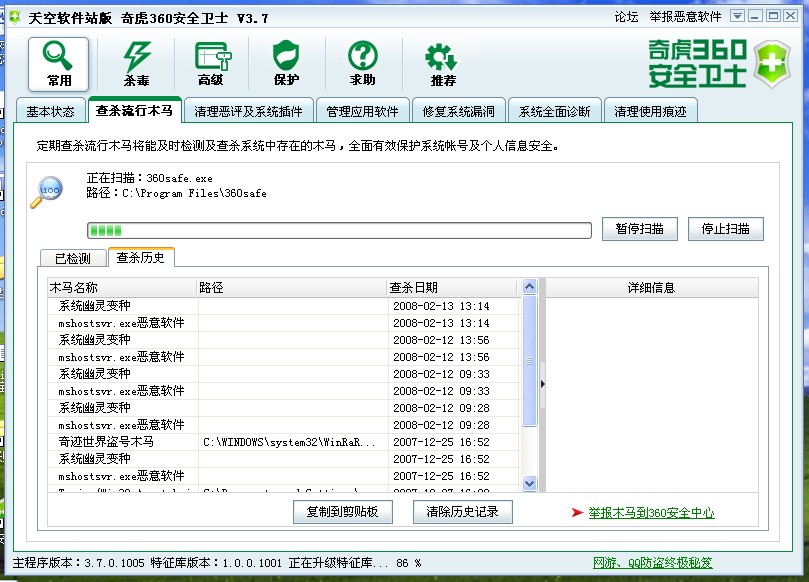Click the history list scroll-up arrow
This screenshot has height=582, width=809.
(x=529, y=287)
